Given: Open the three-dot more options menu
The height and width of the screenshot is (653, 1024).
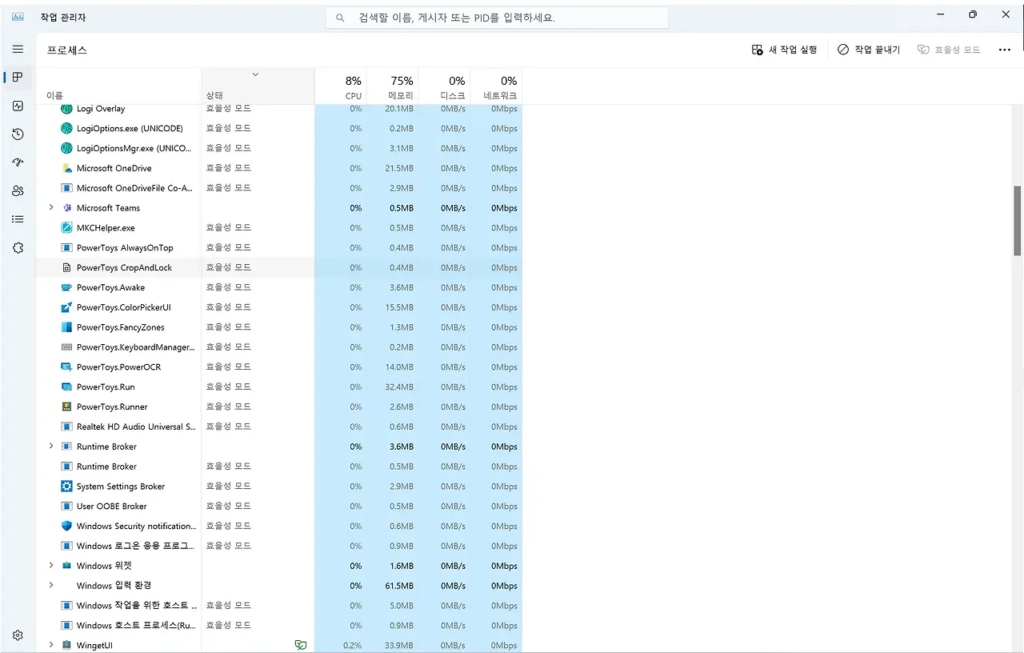Looking at the screenshot, I should (x=1004, y=50).
